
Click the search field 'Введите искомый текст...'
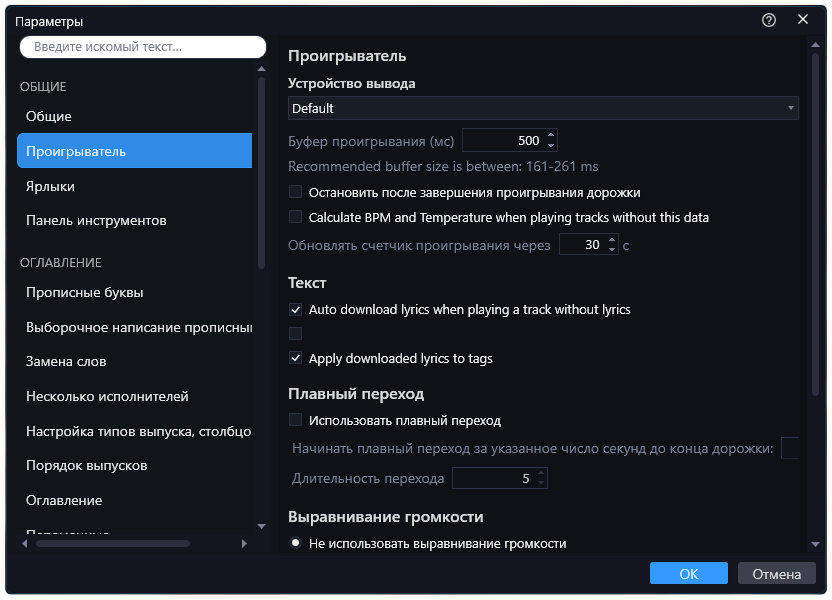[x=143, y=47]
